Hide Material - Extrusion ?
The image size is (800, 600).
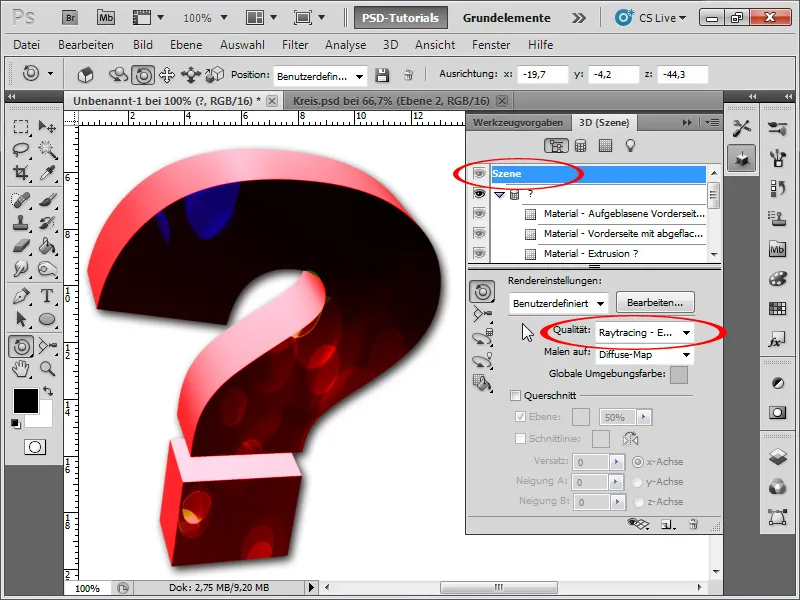(x=479, y=253)
